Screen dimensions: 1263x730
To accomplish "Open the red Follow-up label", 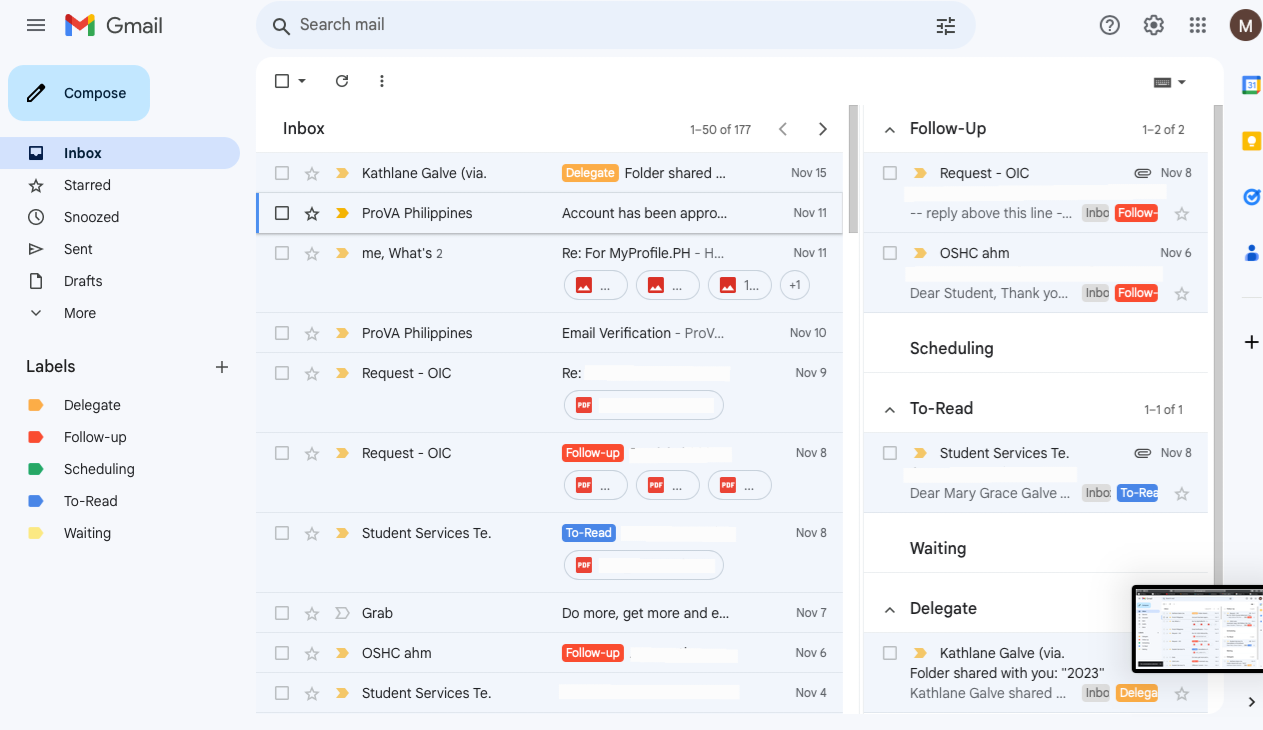I will [x=95, y=437].
